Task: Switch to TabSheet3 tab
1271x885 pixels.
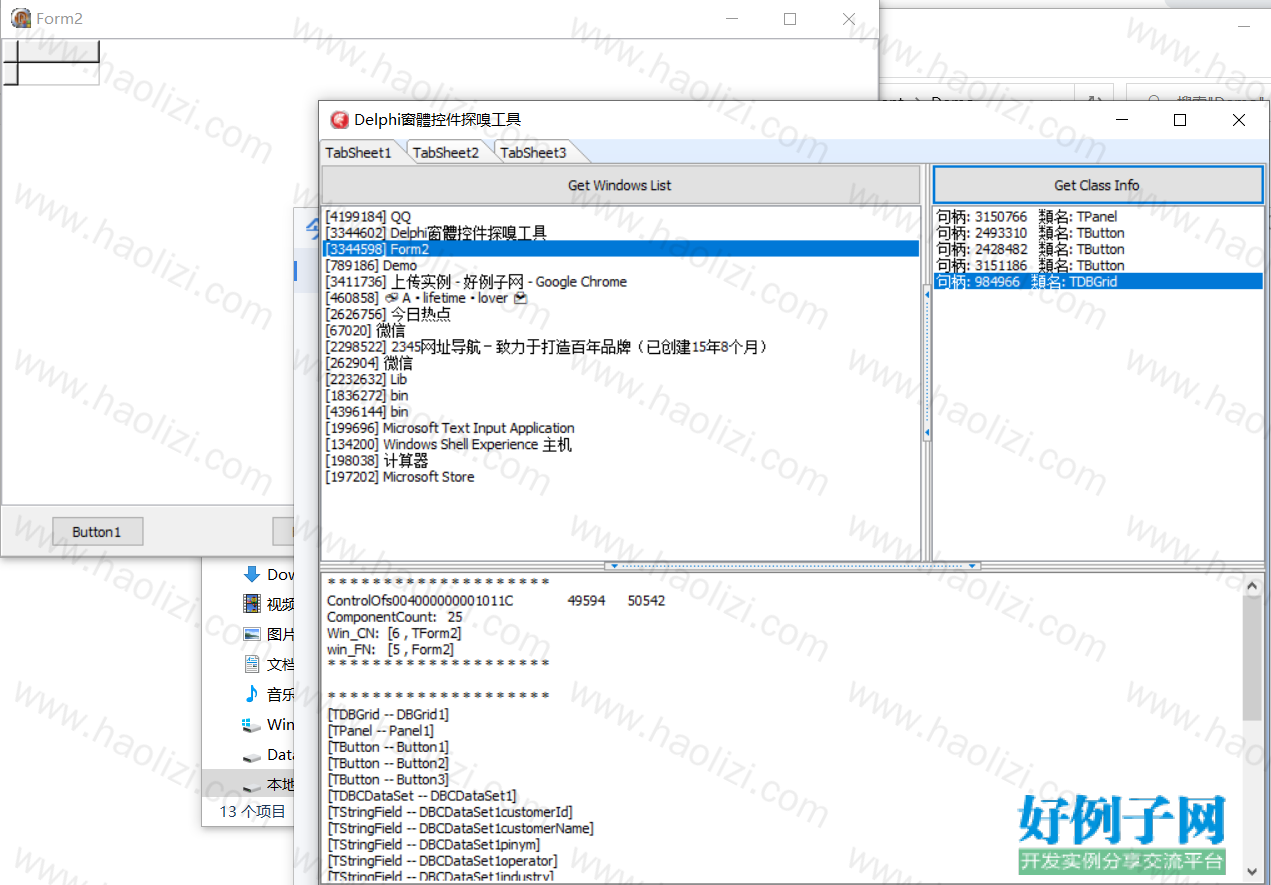Action: tap(533, 152)
